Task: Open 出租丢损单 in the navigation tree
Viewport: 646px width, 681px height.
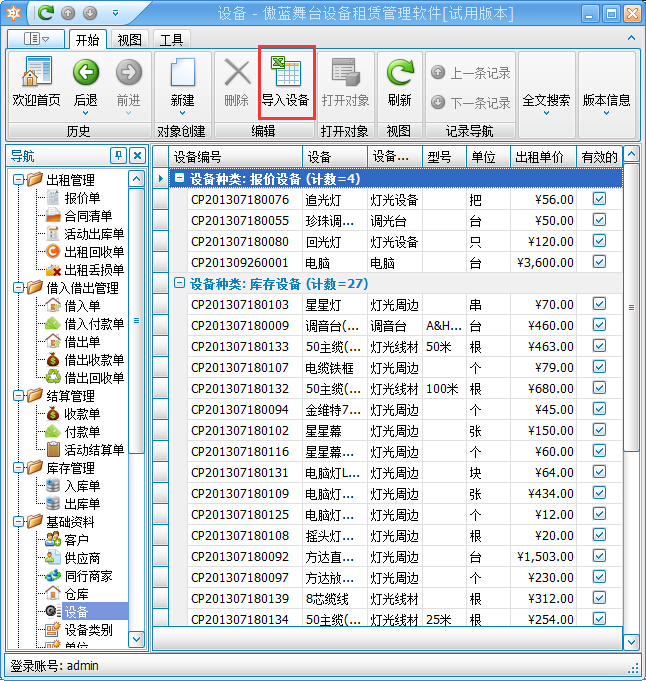Action: pos(94,270)
